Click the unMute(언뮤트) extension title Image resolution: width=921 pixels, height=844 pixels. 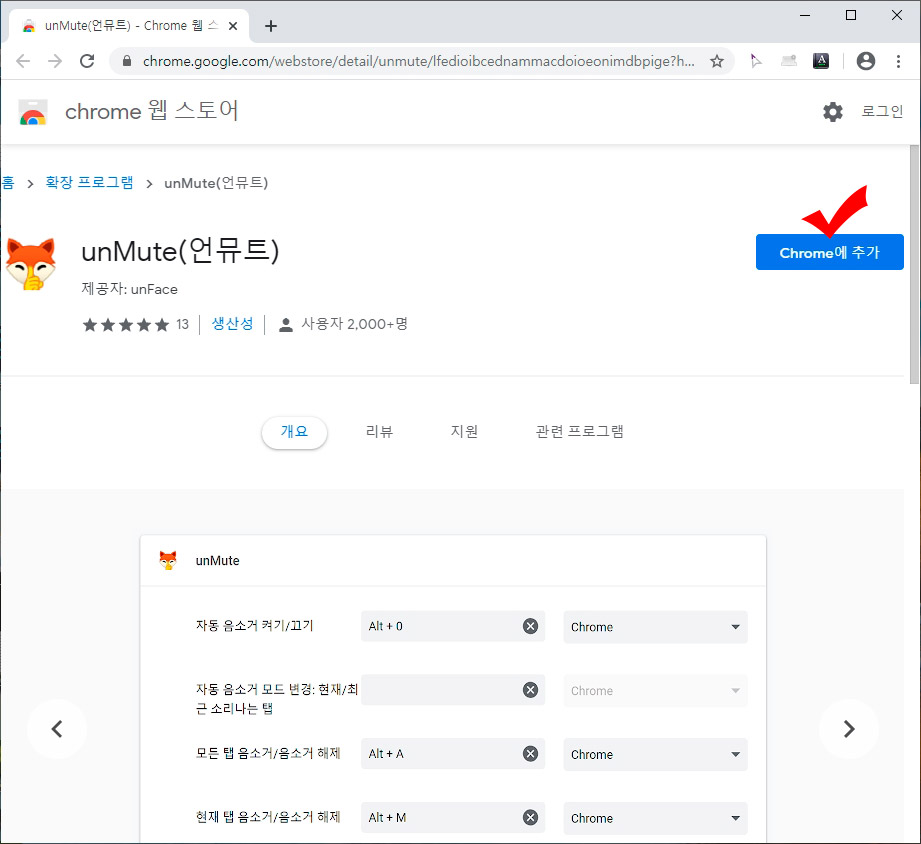click(x=180, y=251)
